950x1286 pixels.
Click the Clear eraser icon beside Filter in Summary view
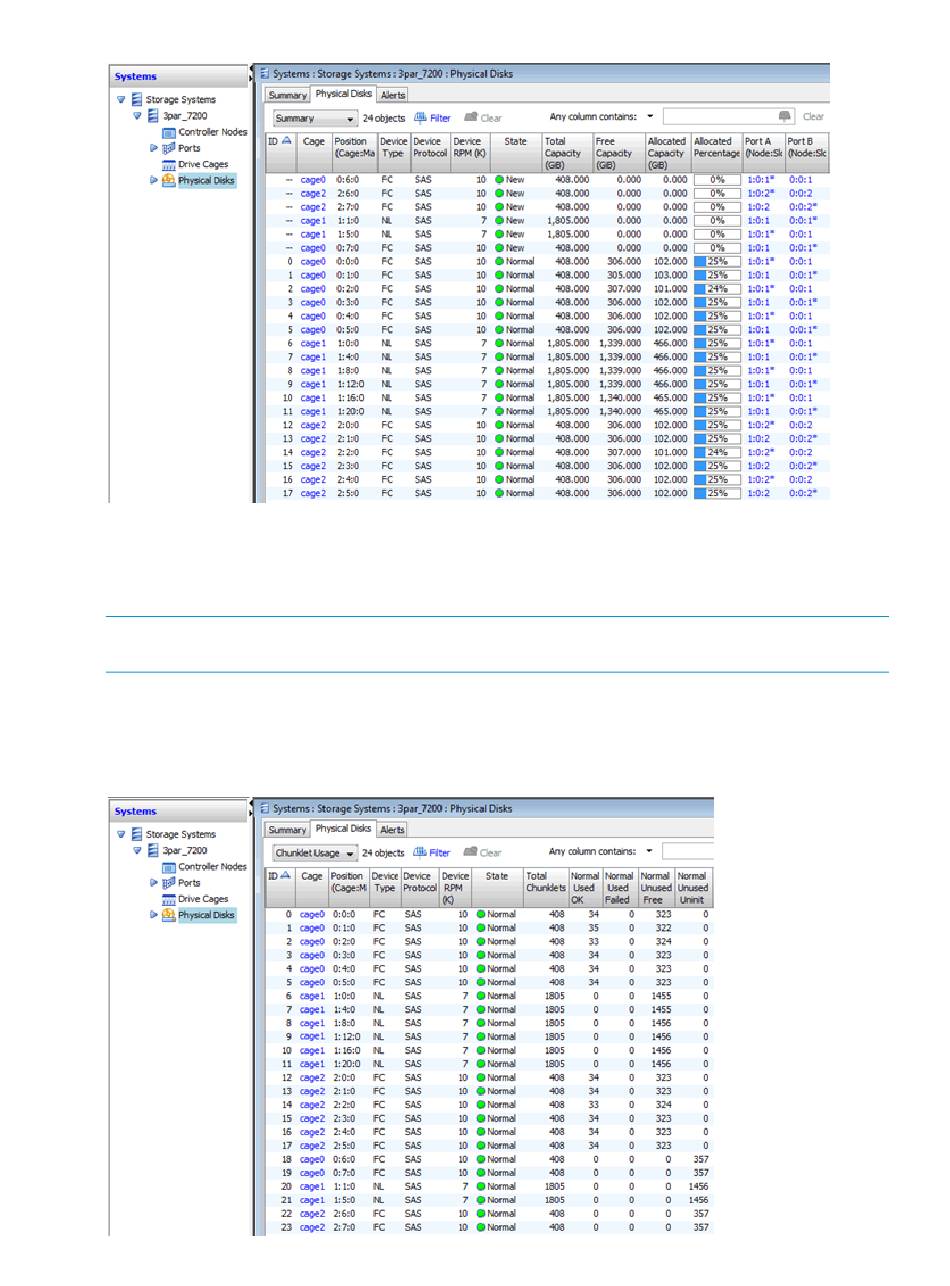click(470, 117)
